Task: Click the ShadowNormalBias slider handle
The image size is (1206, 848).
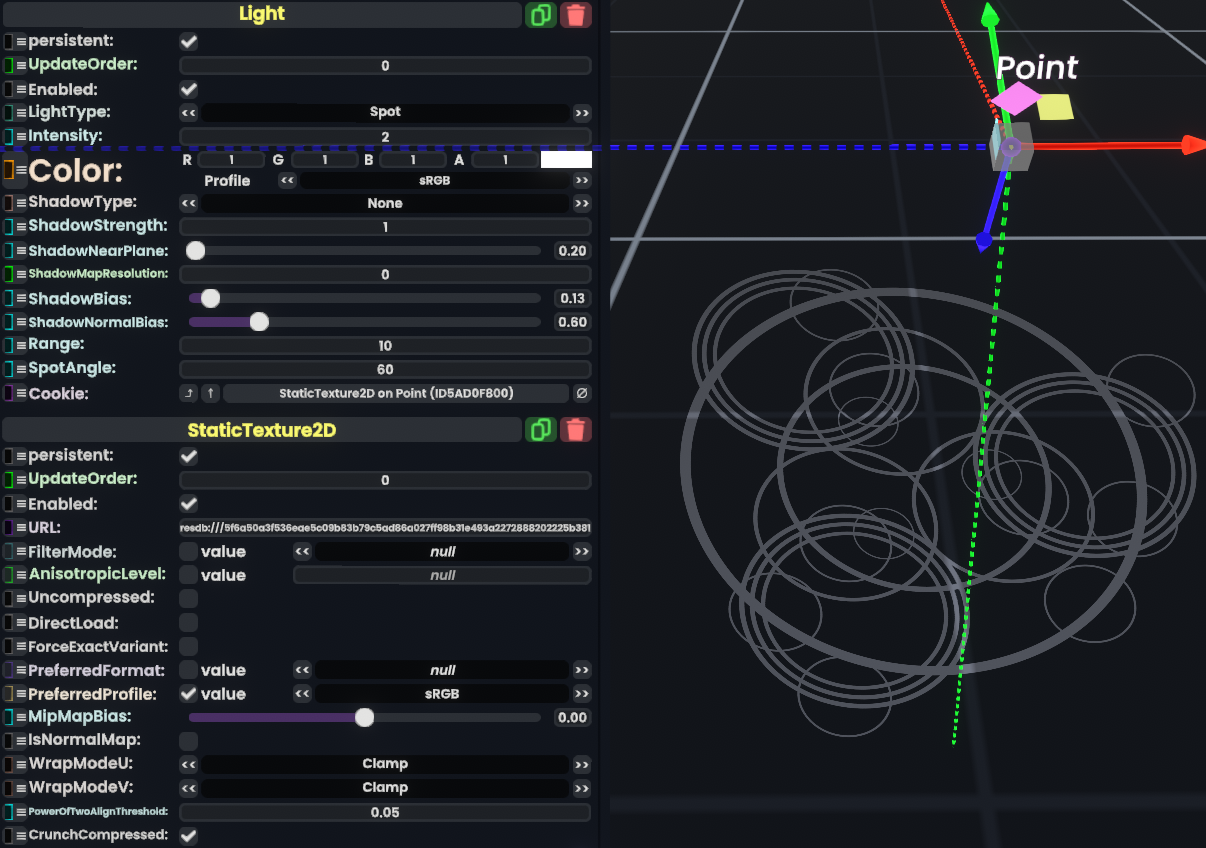Action: coord(259,322)
